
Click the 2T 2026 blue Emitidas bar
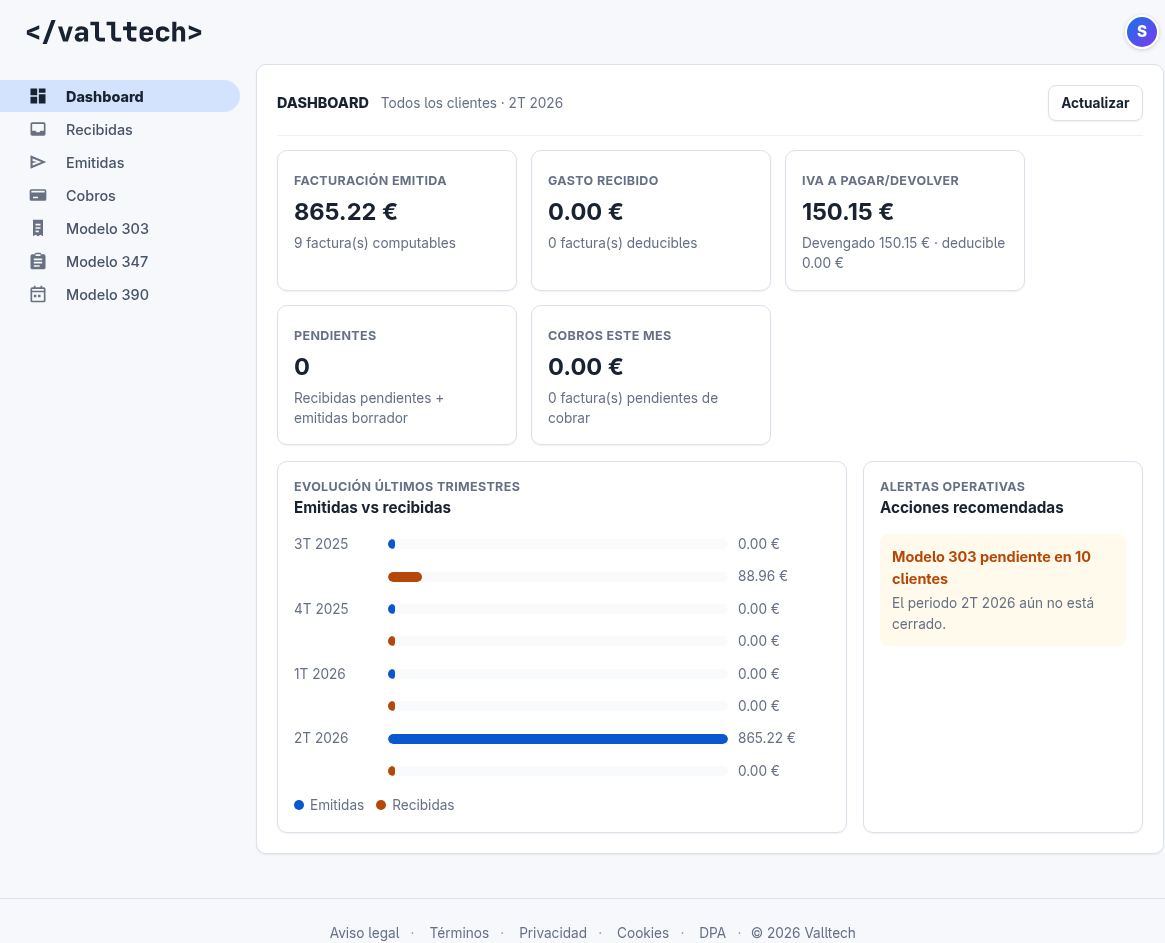(558, 739)
